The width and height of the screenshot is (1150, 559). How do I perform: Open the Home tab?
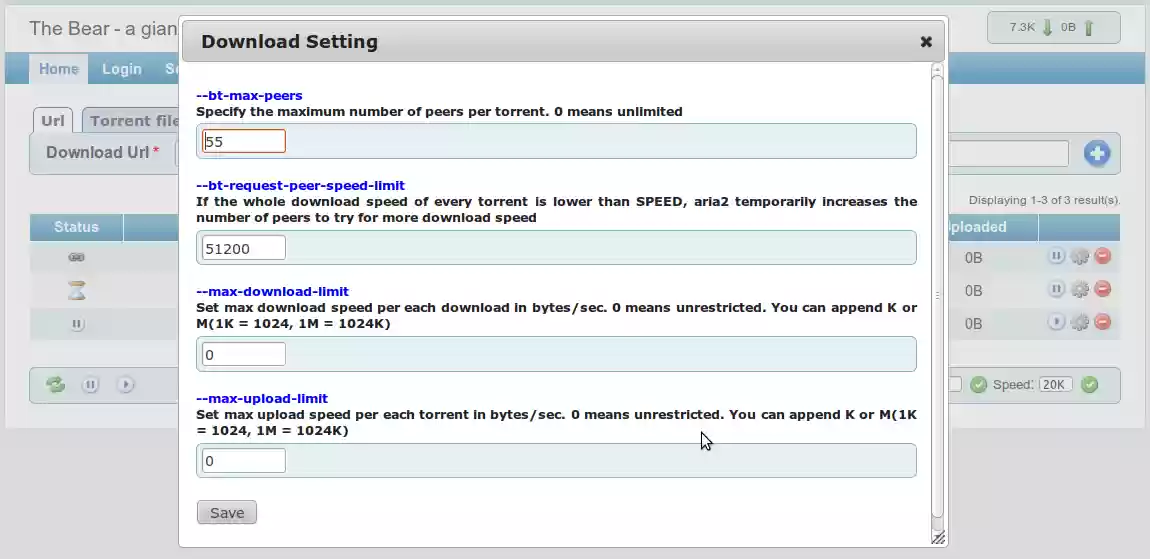(59, 69)
